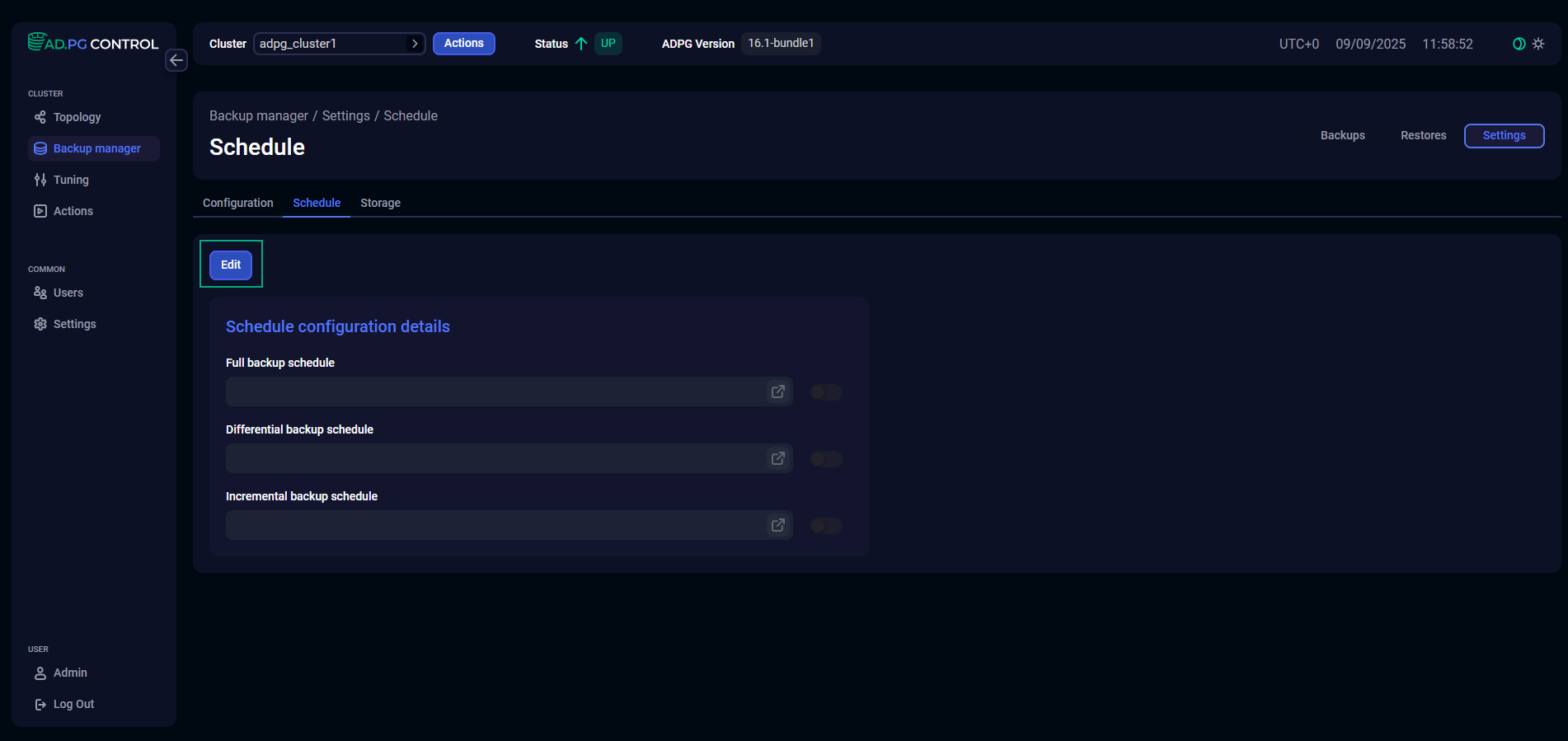This screenshot has width=1568, height=741.
Task: Switch to the Storage tab
Action: click(x=380, y=203)
